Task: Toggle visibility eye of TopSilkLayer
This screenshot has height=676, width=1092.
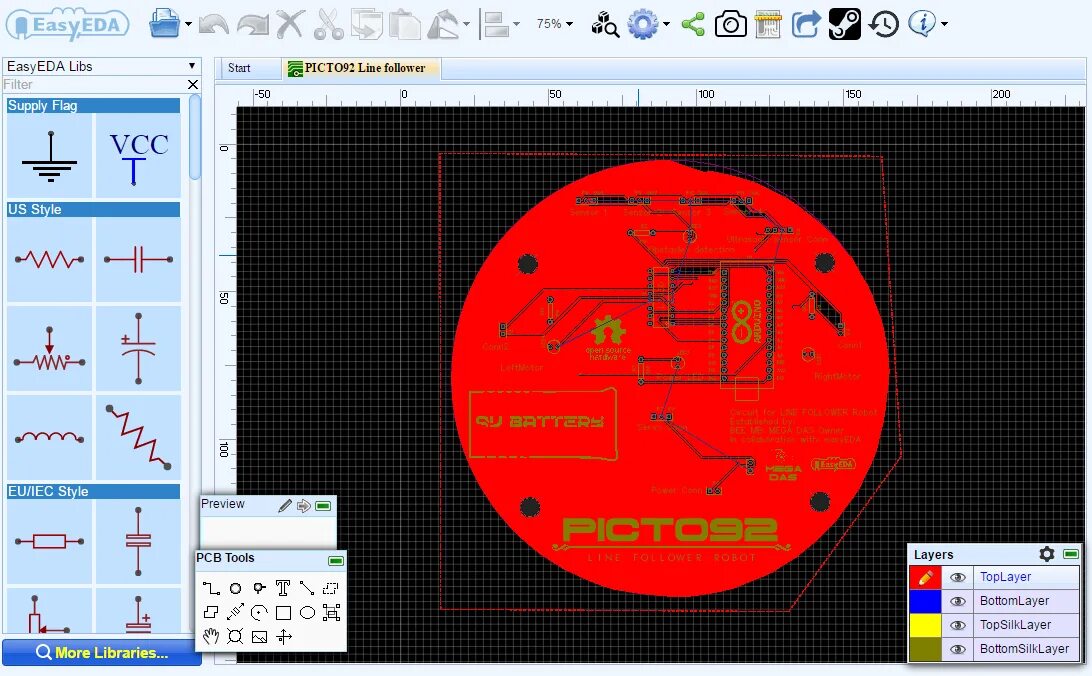Action: (x=958, y=625)
